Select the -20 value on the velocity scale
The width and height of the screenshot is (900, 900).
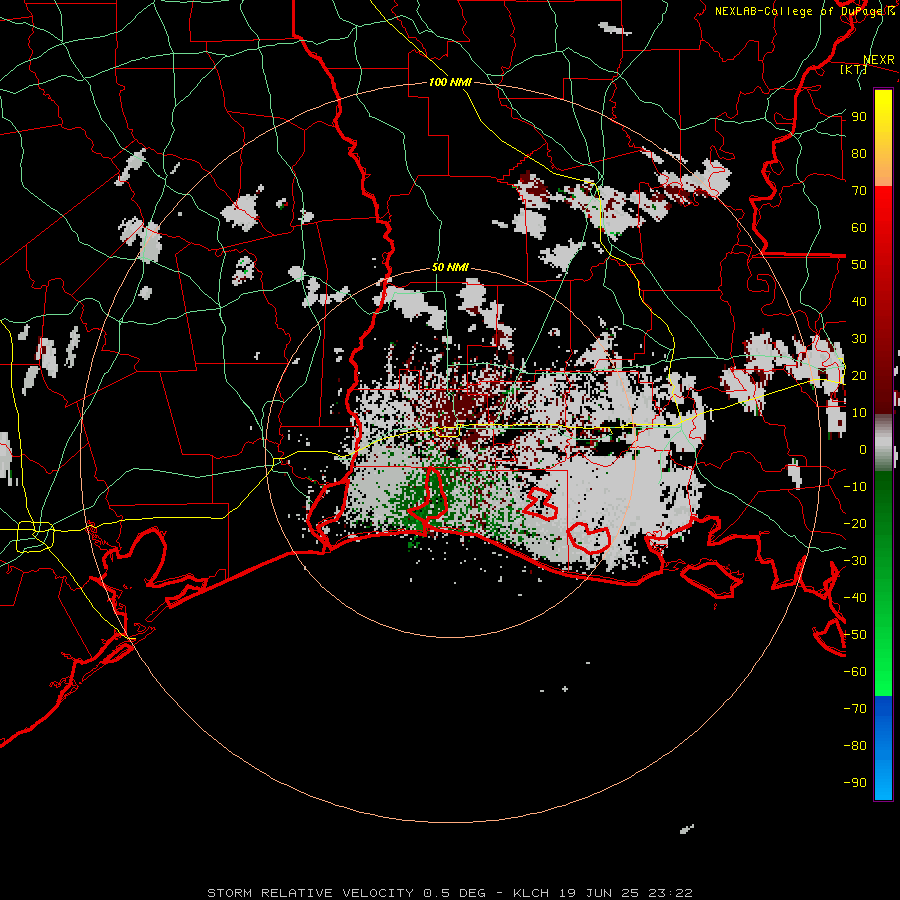pos(855,523)
